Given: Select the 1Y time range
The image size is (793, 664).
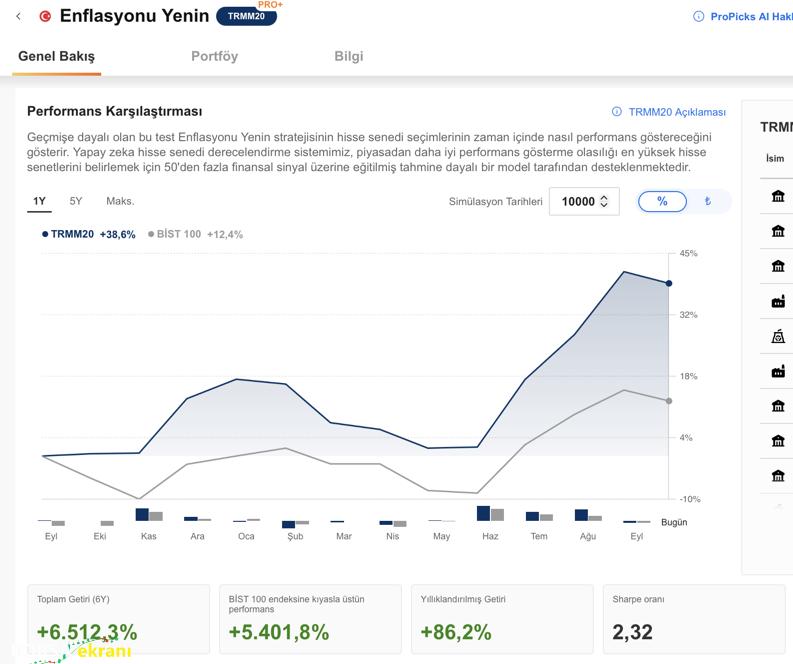Looking at the screenshot, I should tap(39, 201).
